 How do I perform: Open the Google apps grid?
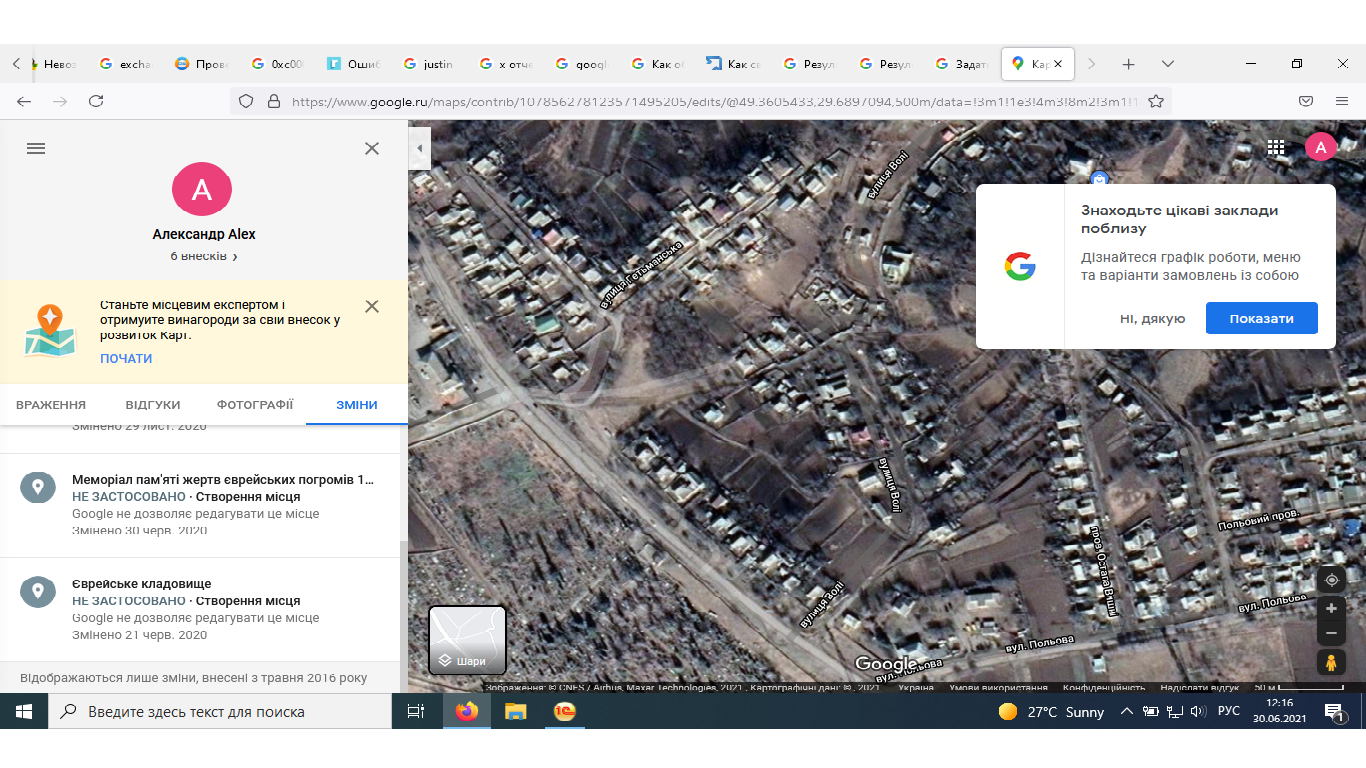coord(1276,148)
